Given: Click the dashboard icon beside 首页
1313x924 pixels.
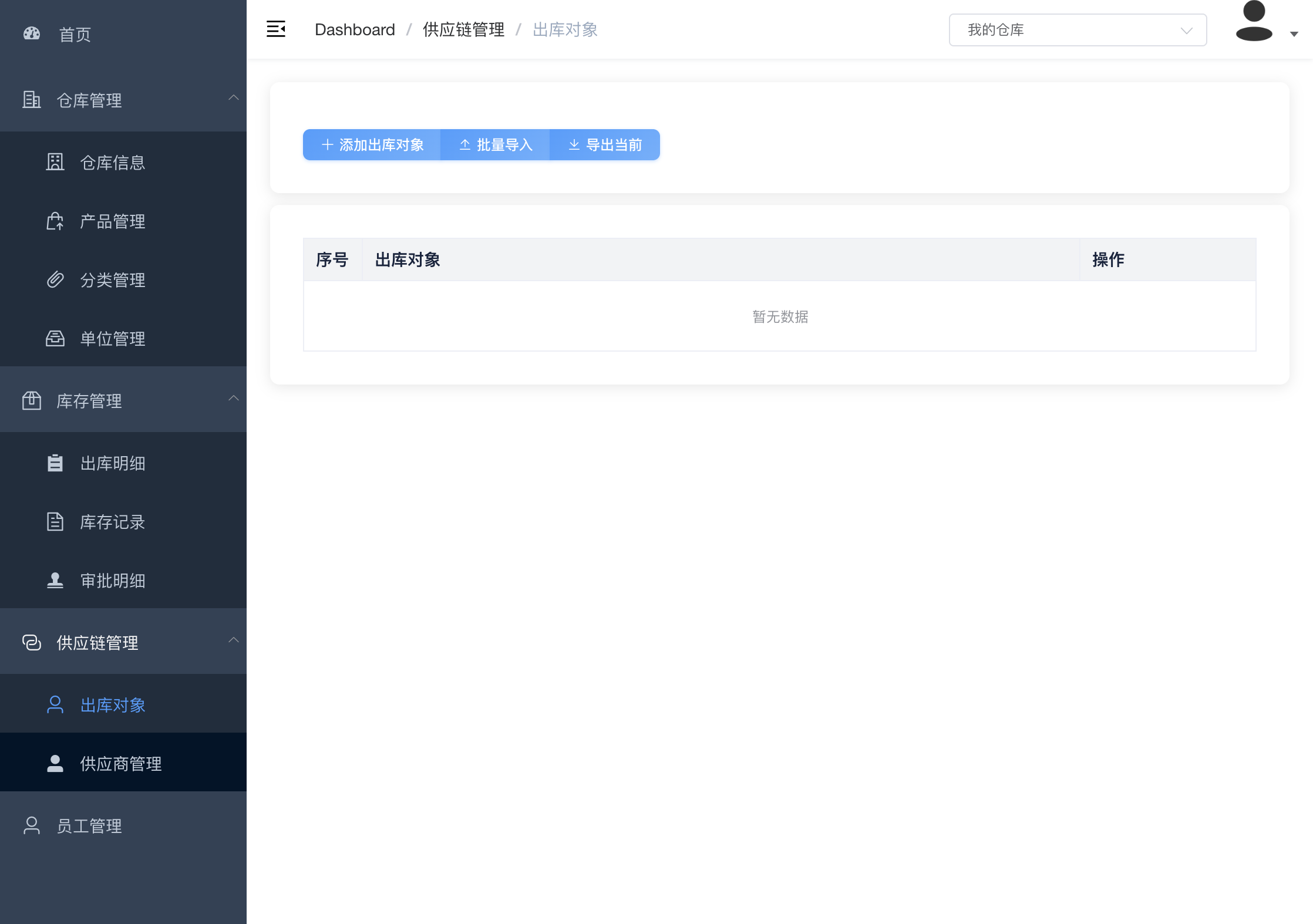Looking at the screenshot, I should (32, 34).
